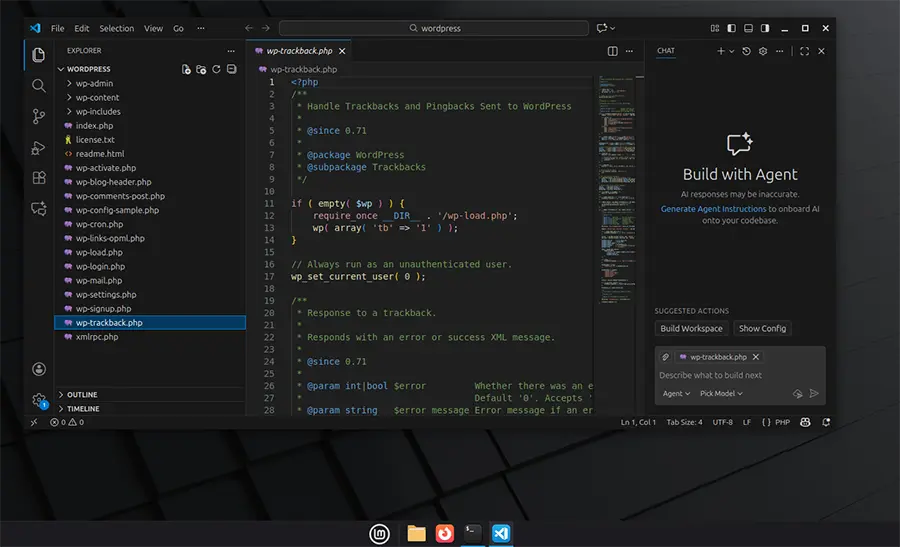Remove wp-trackback.php attachment from chat
This screenshot has width=900, height=547.
[756, 357]
